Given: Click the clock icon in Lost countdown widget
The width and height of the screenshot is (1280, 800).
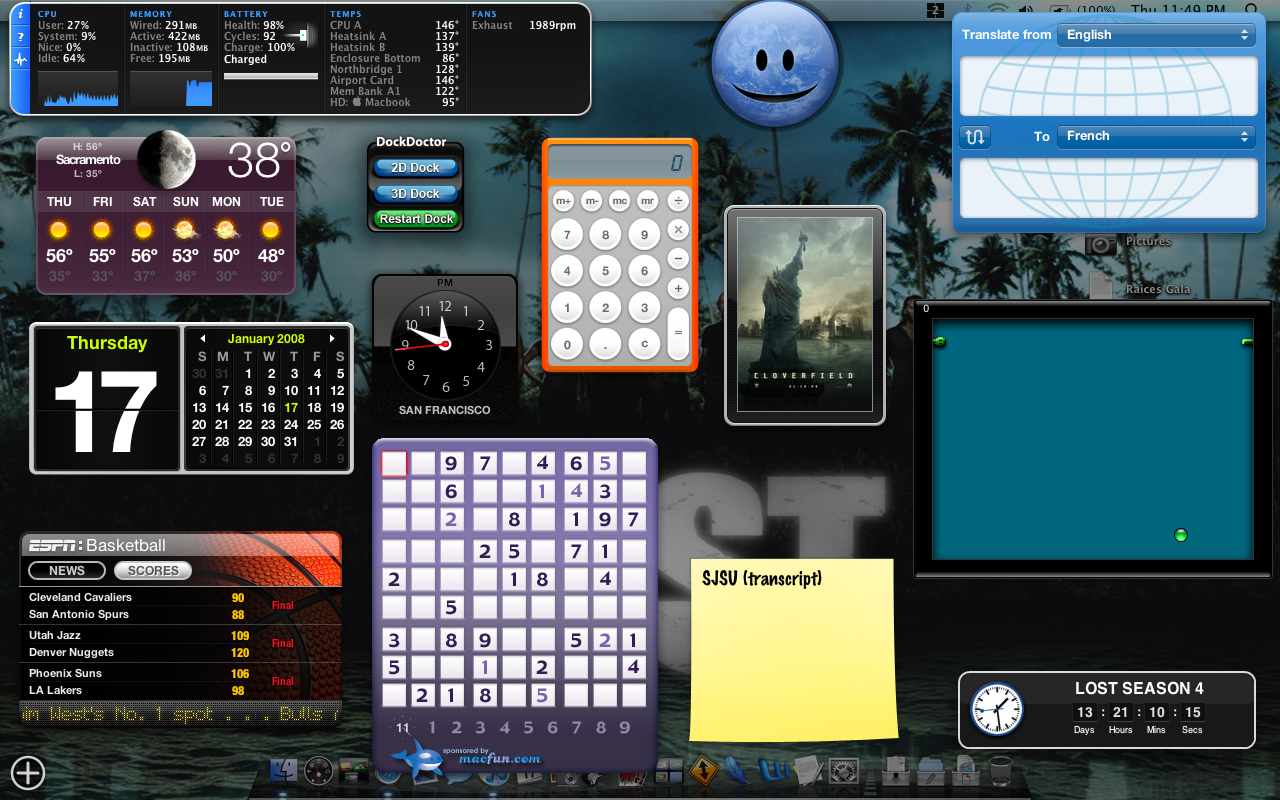Looking at the screenshot, I should [997, 709].
